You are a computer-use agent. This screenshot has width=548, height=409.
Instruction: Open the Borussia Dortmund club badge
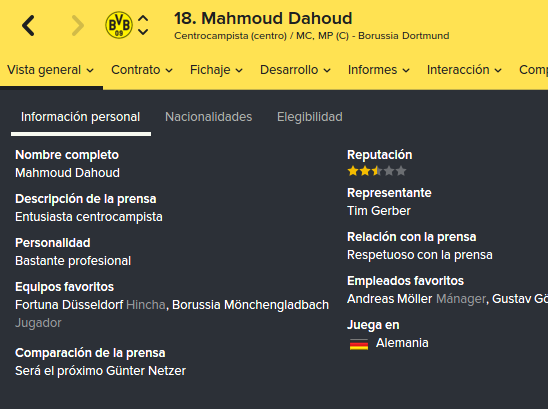coord(119,25)
